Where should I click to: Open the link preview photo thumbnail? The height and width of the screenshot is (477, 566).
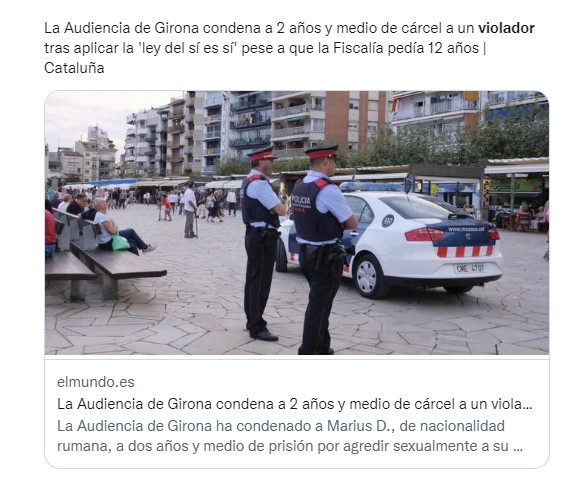[x=297, y=223]
